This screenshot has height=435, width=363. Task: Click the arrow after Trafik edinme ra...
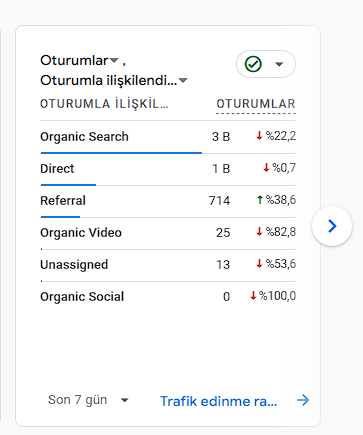[x=303, y=400]
